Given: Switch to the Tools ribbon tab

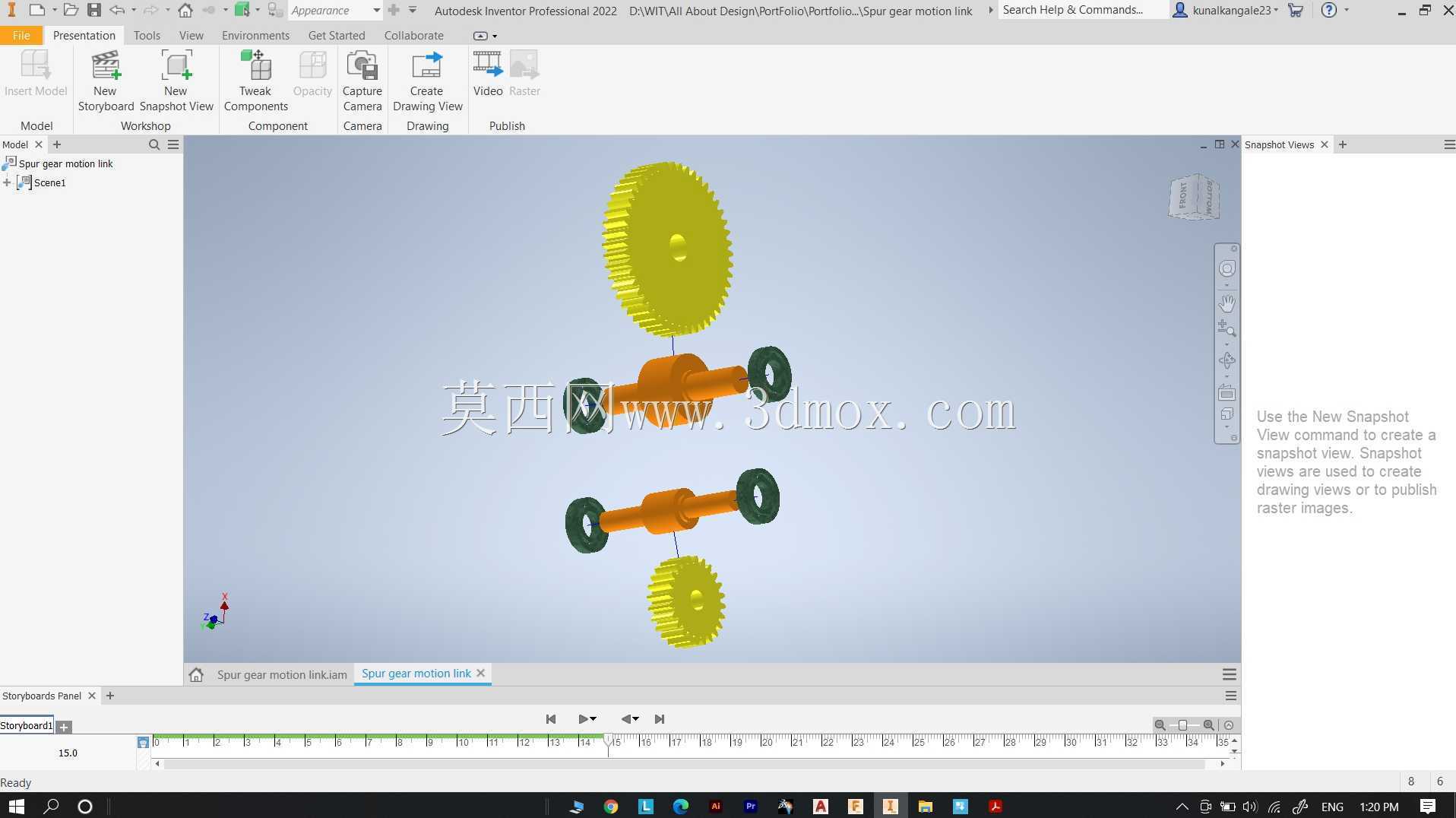Looking at the screenshot, I should [x=147, y=35].
